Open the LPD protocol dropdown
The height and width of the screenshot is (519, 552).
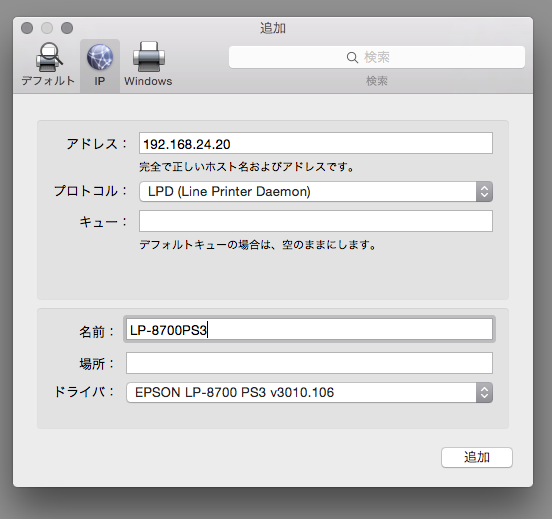click(x=316, y=192)
